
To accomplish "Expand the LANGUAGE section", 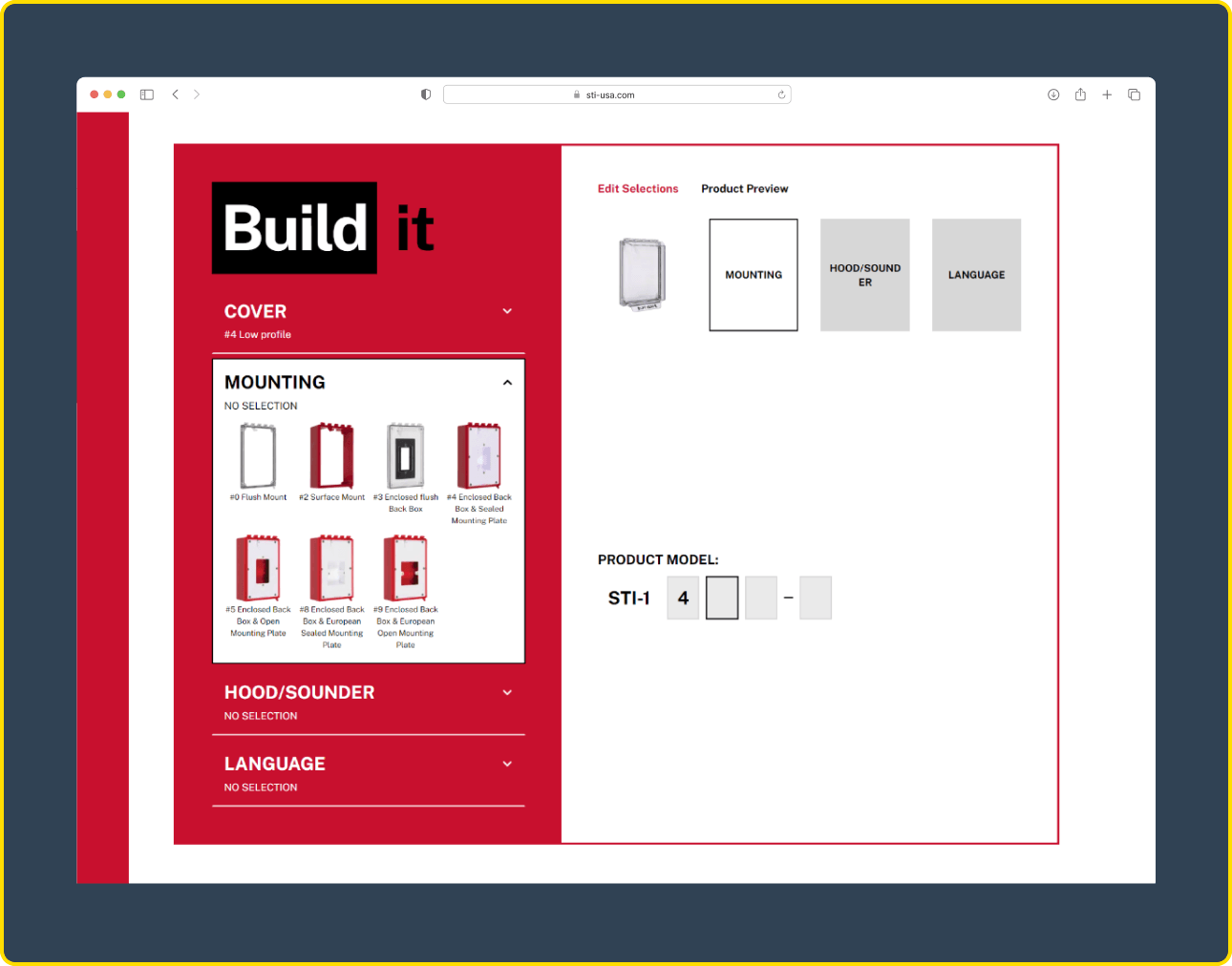I will 507,764.
